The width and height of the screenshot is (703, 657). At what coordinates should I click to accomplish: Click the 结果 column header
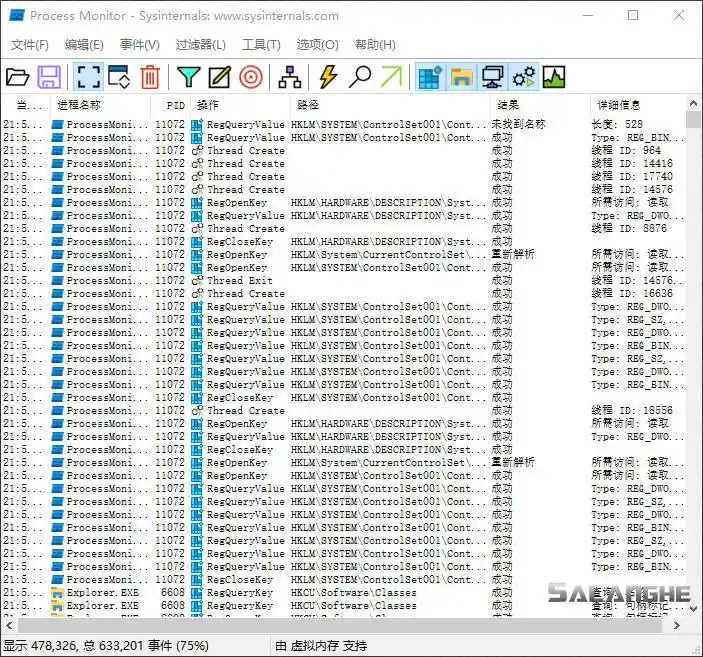click(540, 105)
